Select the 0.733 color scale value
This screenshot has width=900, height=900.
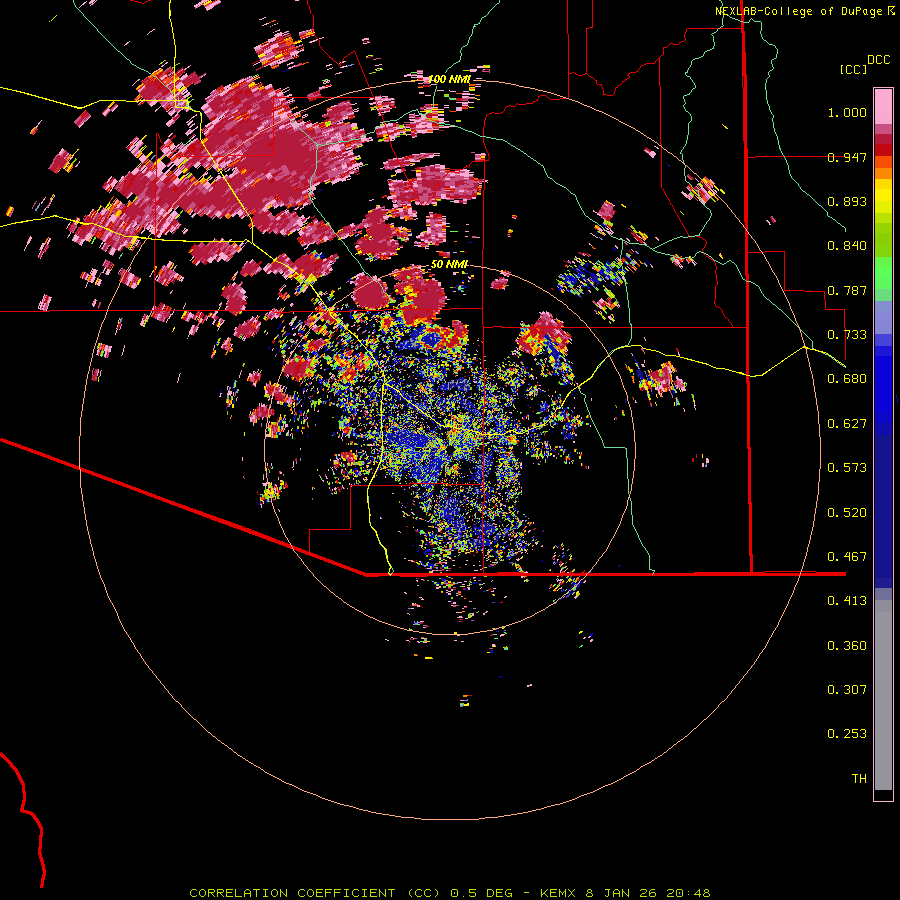point(847,335)
